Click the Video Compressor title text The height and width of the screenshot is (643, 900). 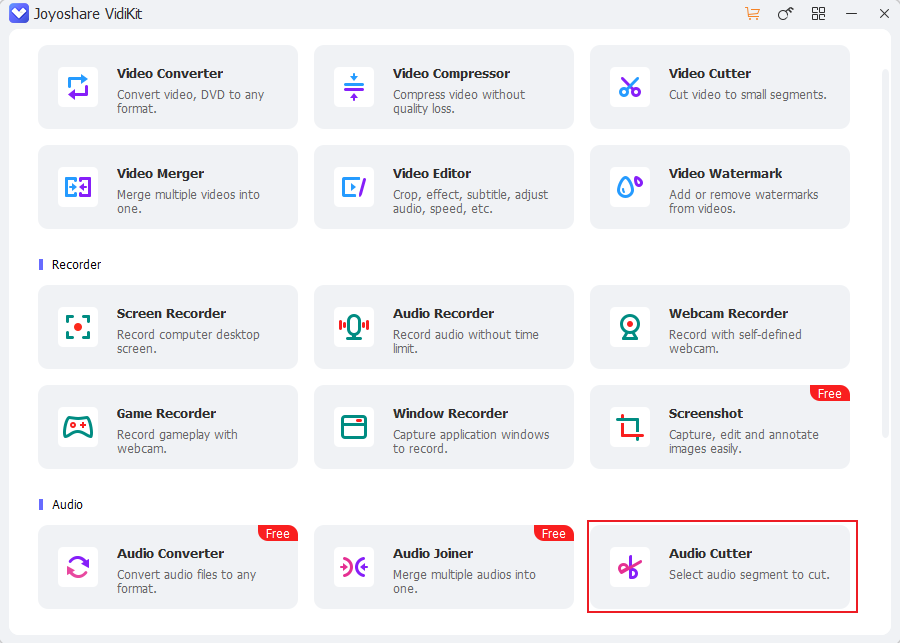[451, 73]
